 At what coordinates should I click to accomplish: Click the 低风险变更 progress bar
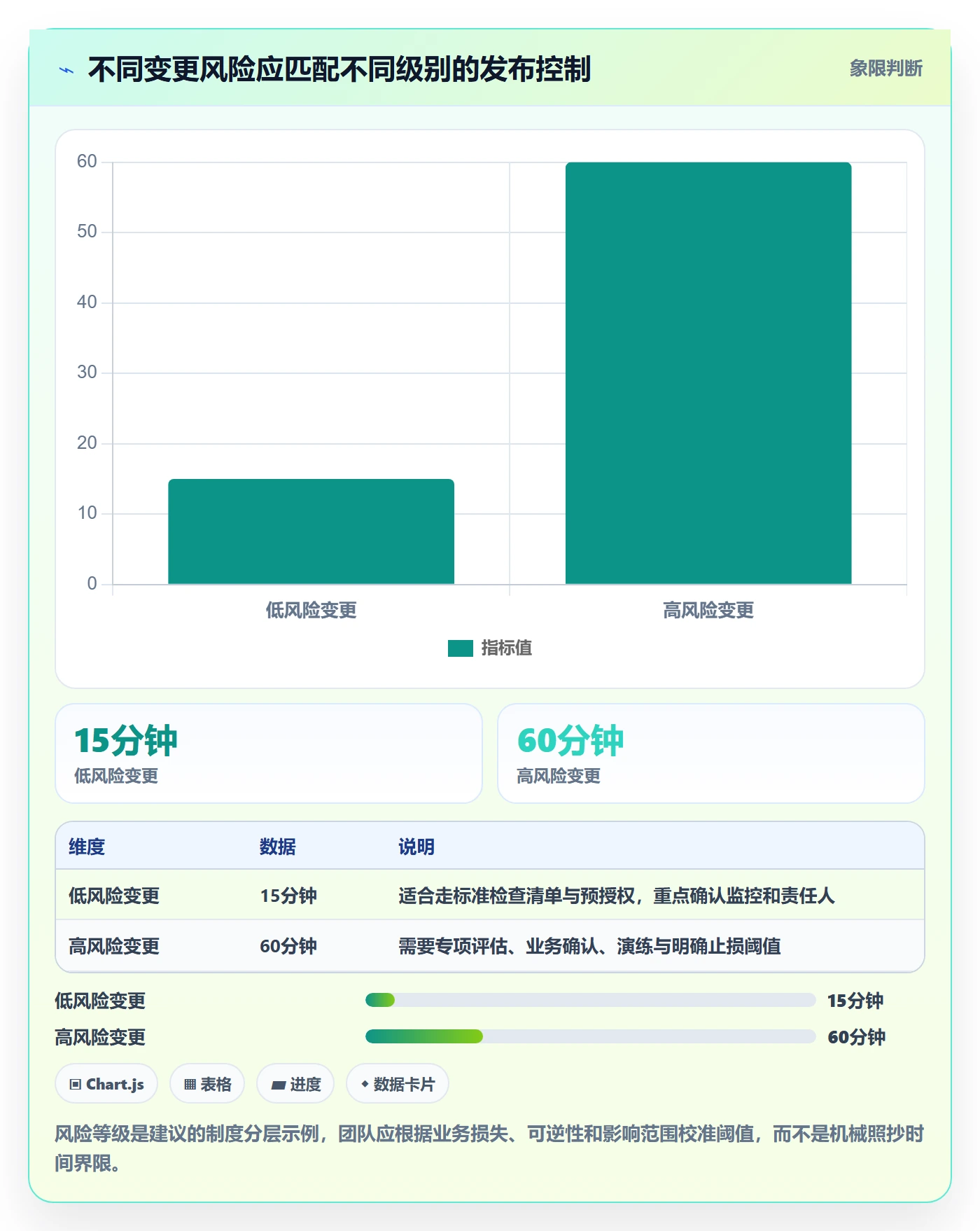pos(590,1000)
